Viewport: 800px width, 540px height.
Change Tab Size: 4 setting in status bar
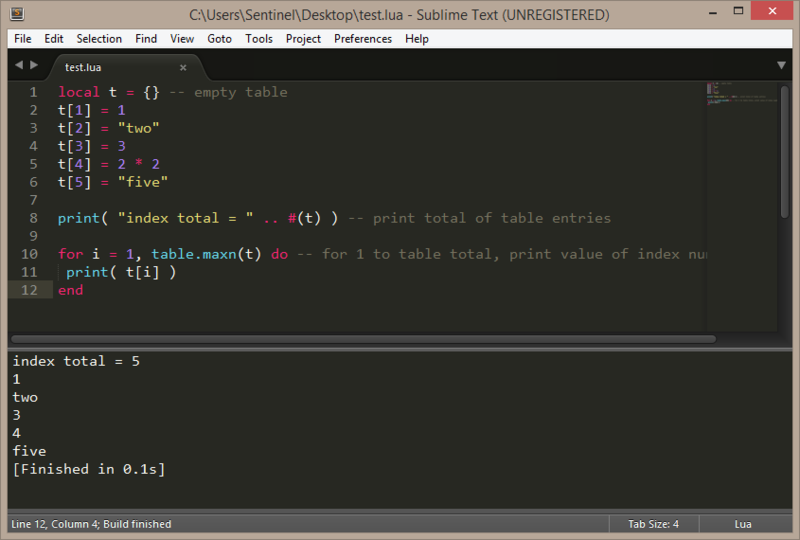coord(653,524)
